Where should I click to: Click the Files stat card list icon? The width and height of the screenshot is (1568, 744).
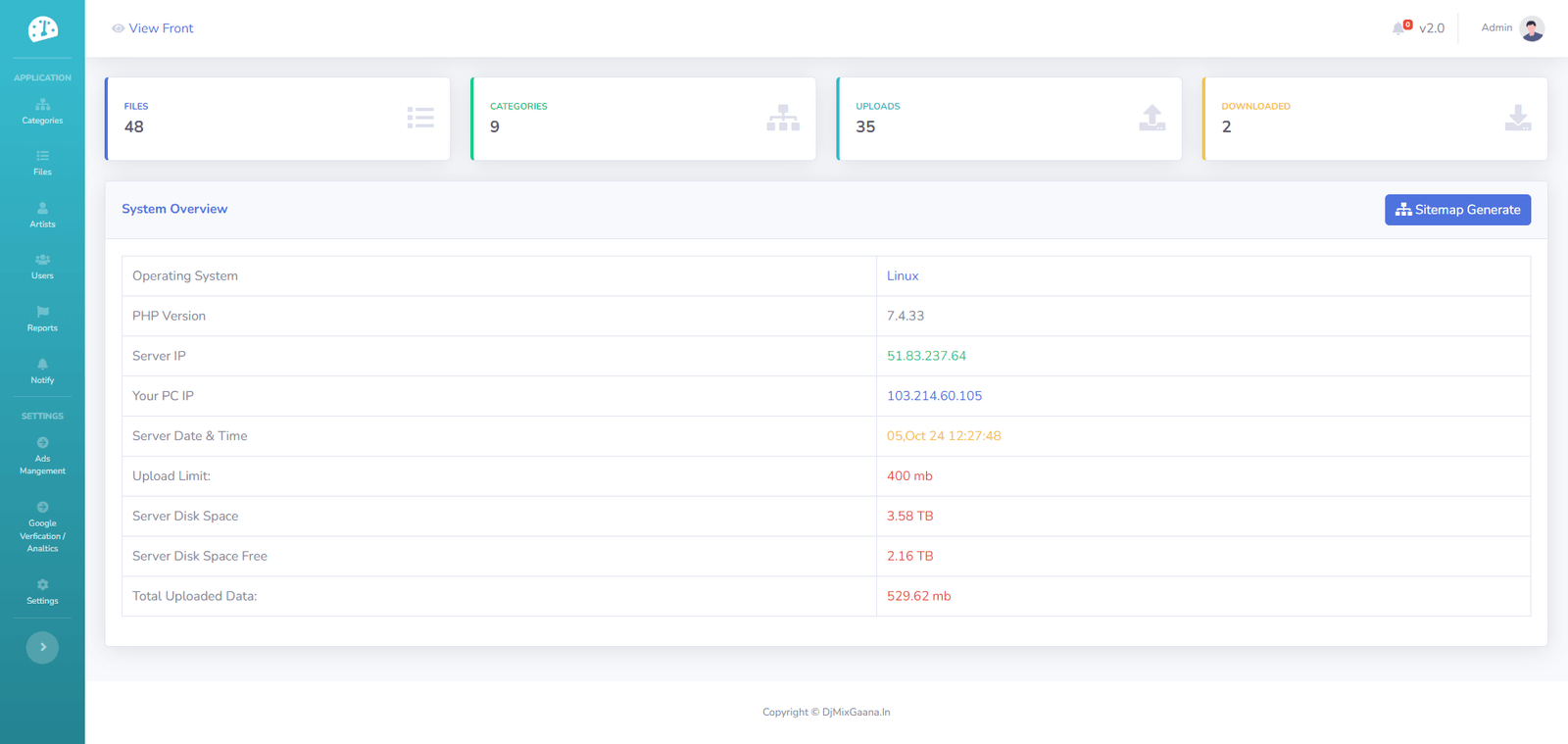point(420,119)
